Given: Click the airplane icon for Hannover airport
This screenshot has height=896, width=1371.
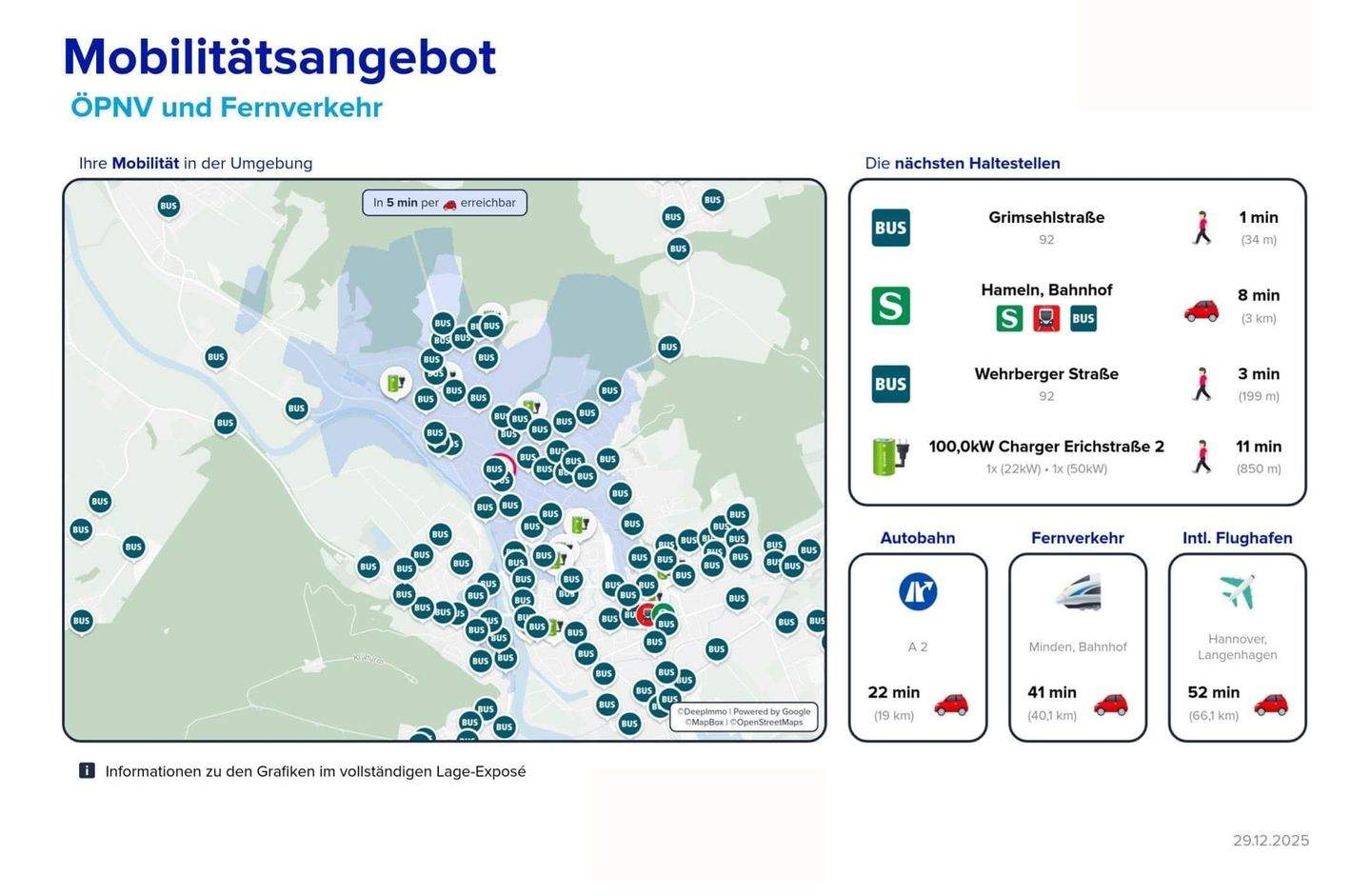Looking at the screenshot, I should point(1237,591).
